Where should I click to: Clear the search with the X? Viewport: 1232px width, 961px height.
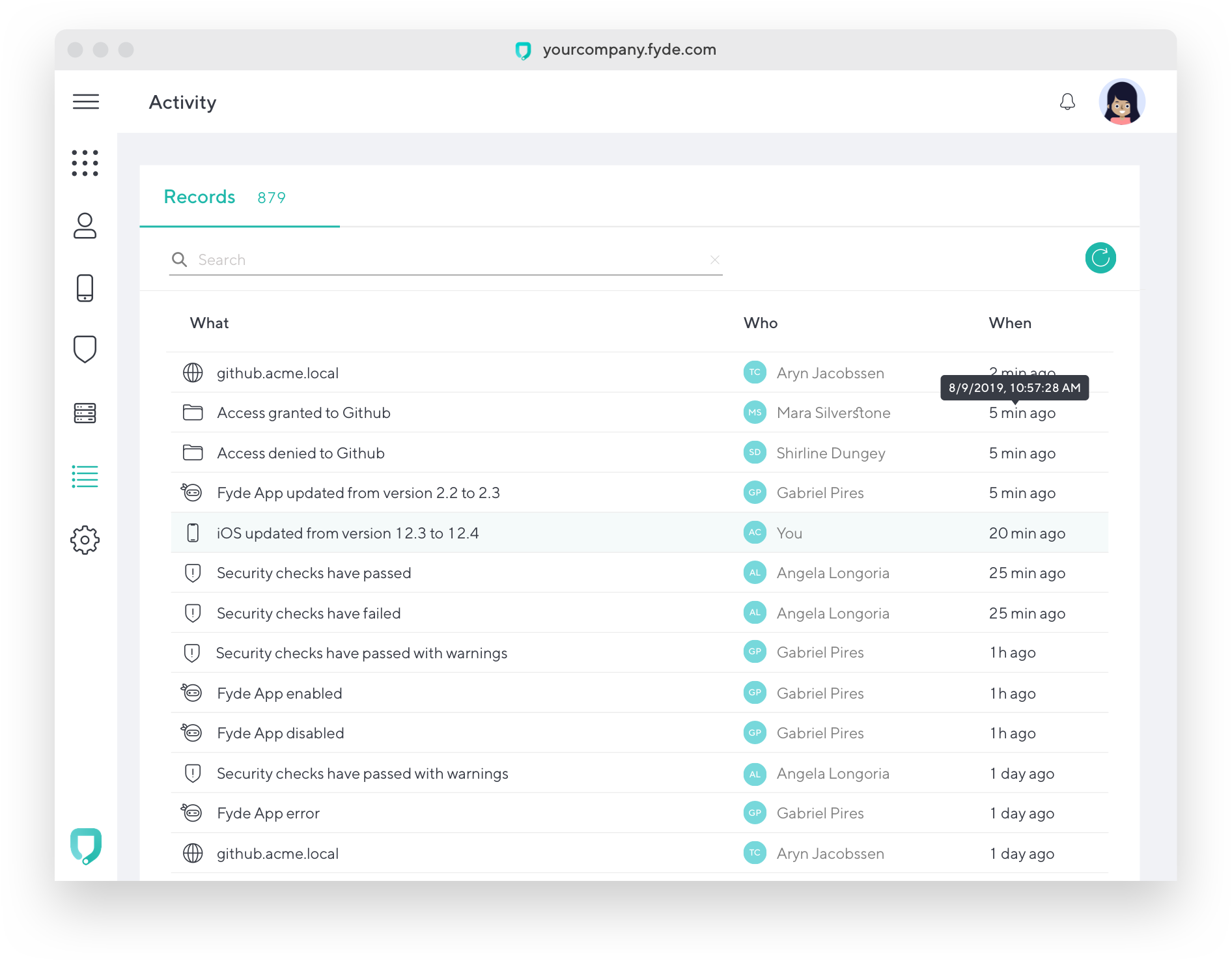click(715, 260)
